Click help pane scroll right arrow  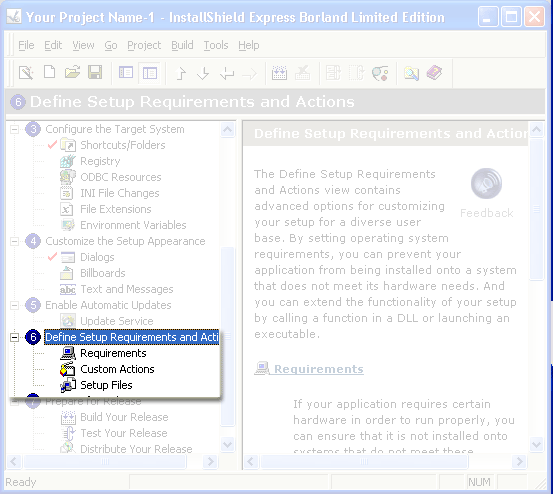coord(519,461)
